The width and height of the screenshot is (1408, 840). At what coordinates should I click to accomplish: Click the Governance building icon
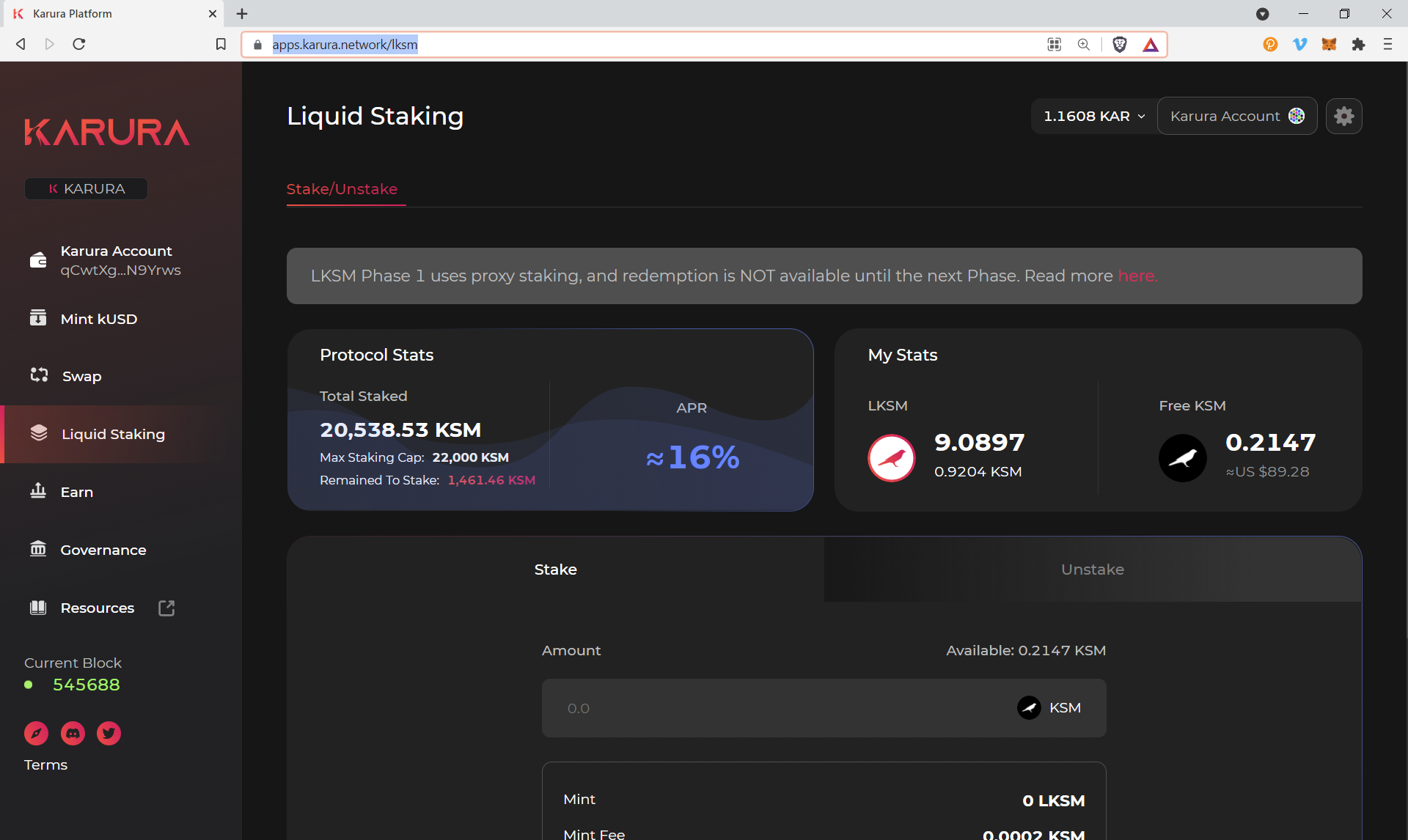click(38, 548)
